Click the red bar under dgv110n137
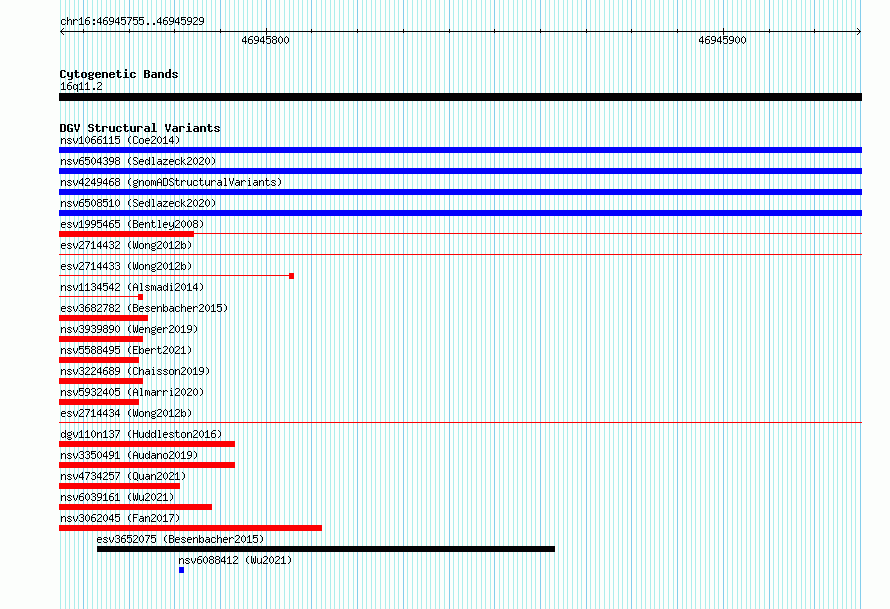Image resolution: width=890 pixels, height=609 pixels. pos(147,444)
